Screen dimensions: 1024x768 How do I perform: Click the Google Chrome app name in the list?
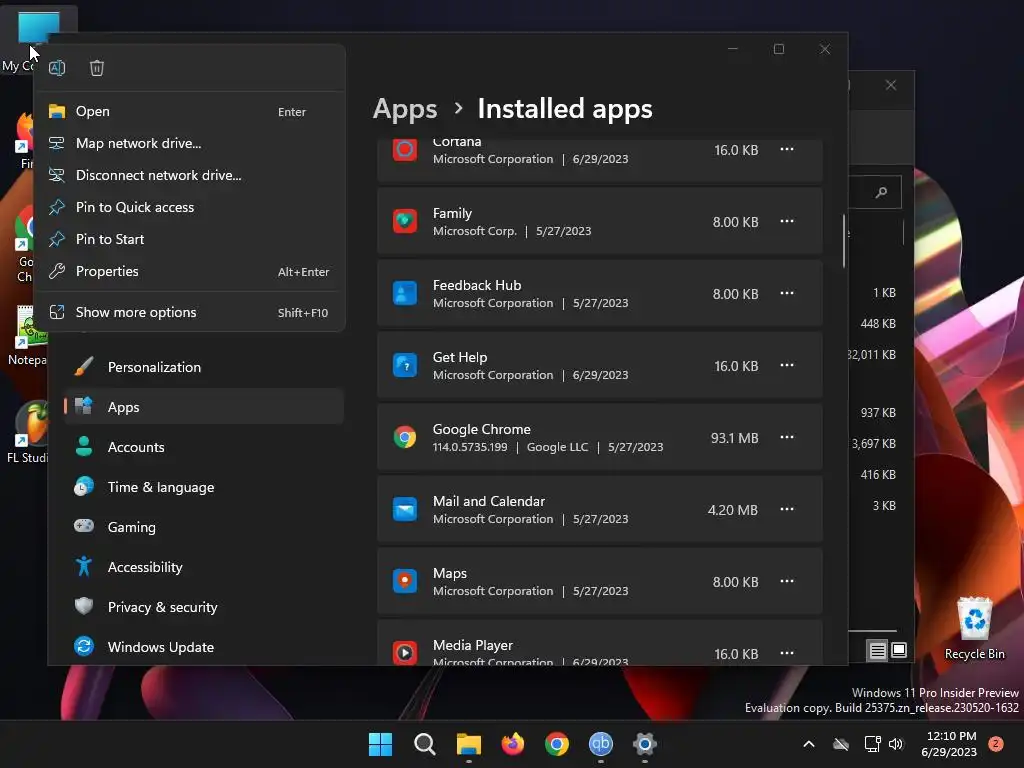481,430
